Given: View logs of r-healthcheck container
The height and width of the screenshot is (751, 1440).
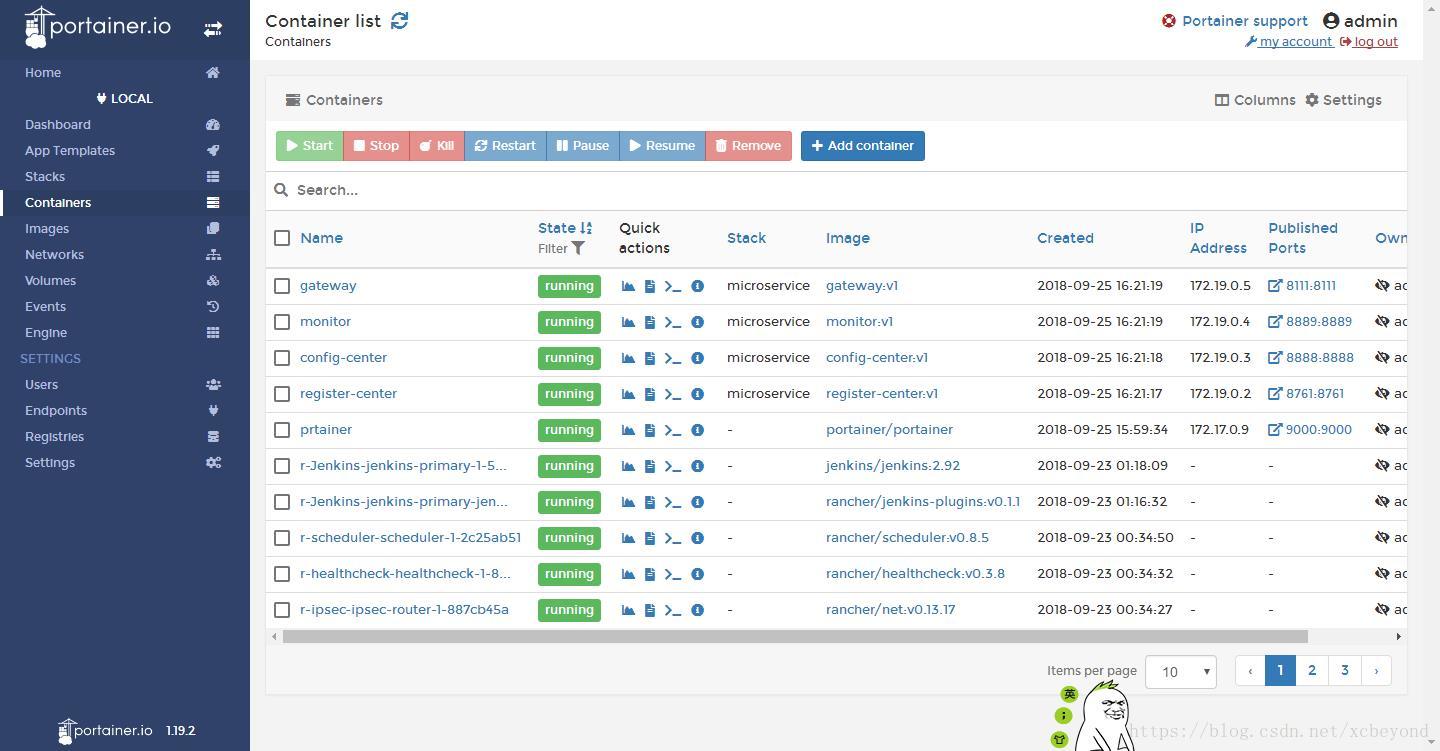Looking at the screenshot, I should click(650, 574).
